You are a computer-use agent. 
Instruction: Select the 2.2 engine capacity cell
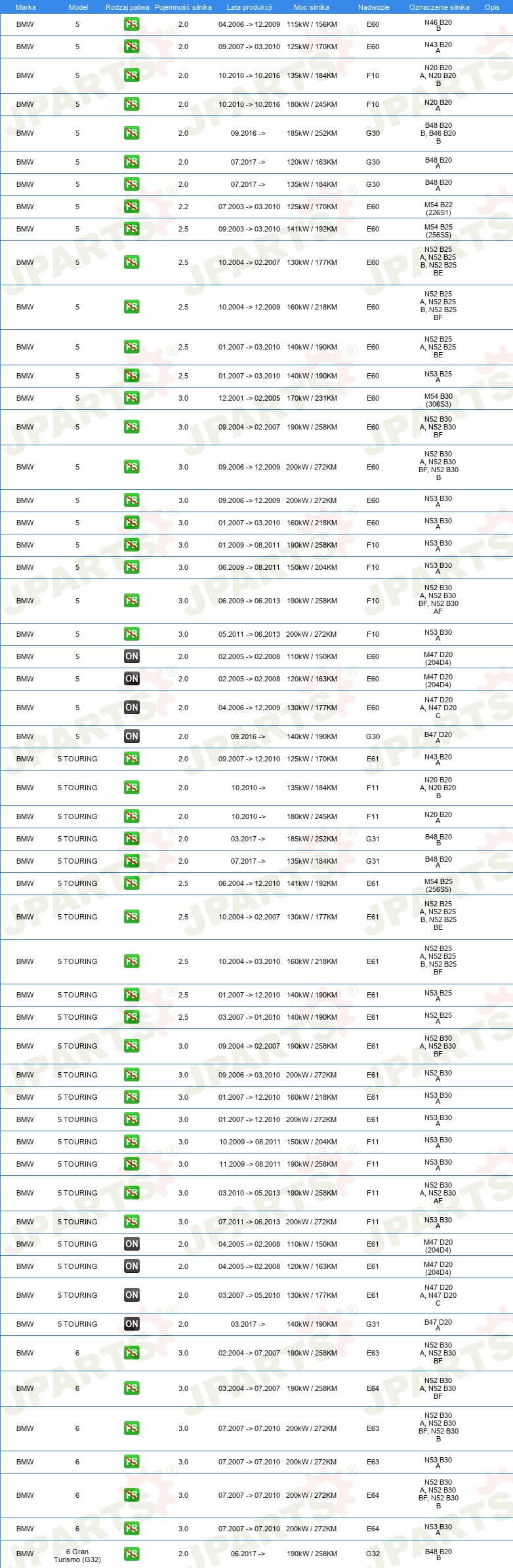click(183, 207)
